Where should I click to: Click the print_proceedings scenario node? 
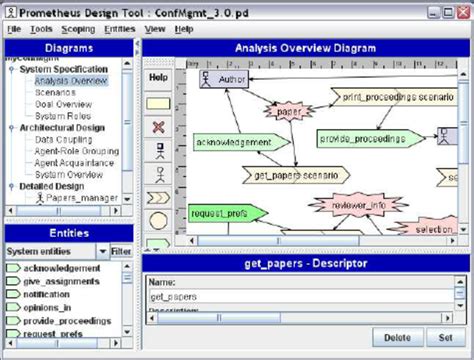[x=394, y=97]
